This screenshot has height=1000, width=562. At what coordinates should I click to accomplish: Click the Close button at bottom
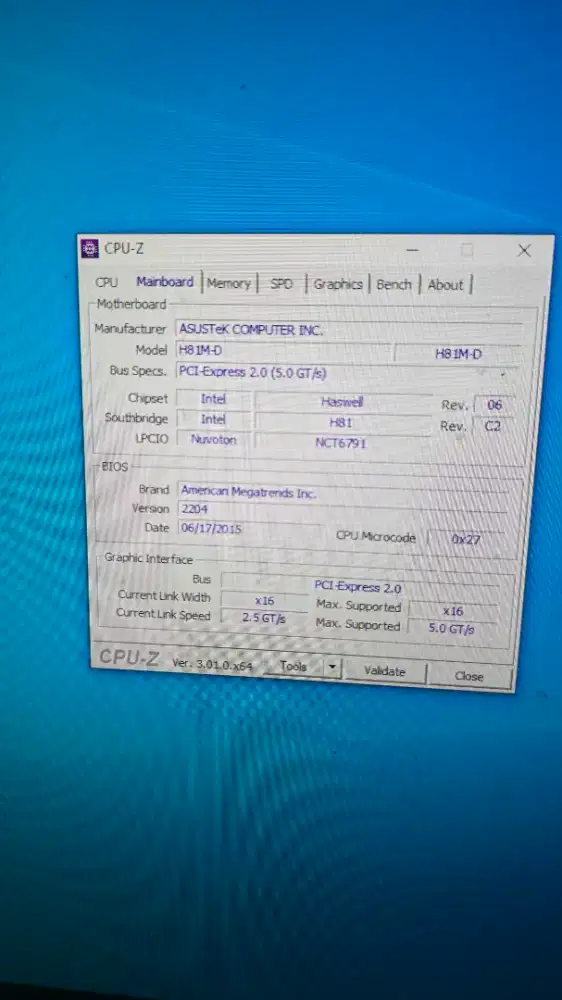(470, 676)
